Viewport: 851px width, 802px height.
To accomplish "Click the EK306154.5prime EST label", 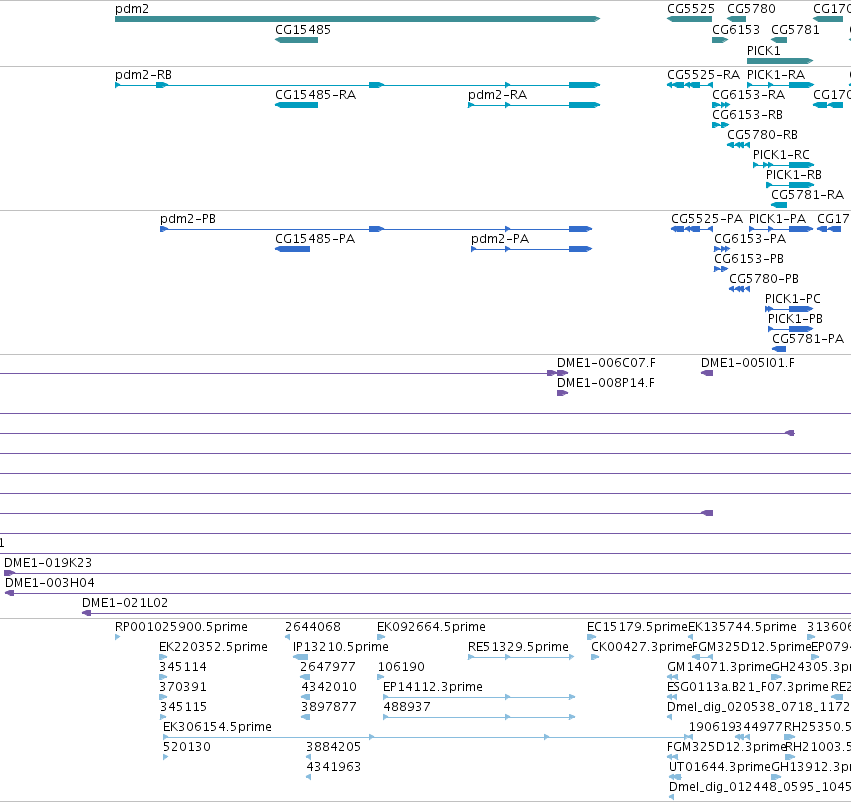I will click(x=217, y=727).
